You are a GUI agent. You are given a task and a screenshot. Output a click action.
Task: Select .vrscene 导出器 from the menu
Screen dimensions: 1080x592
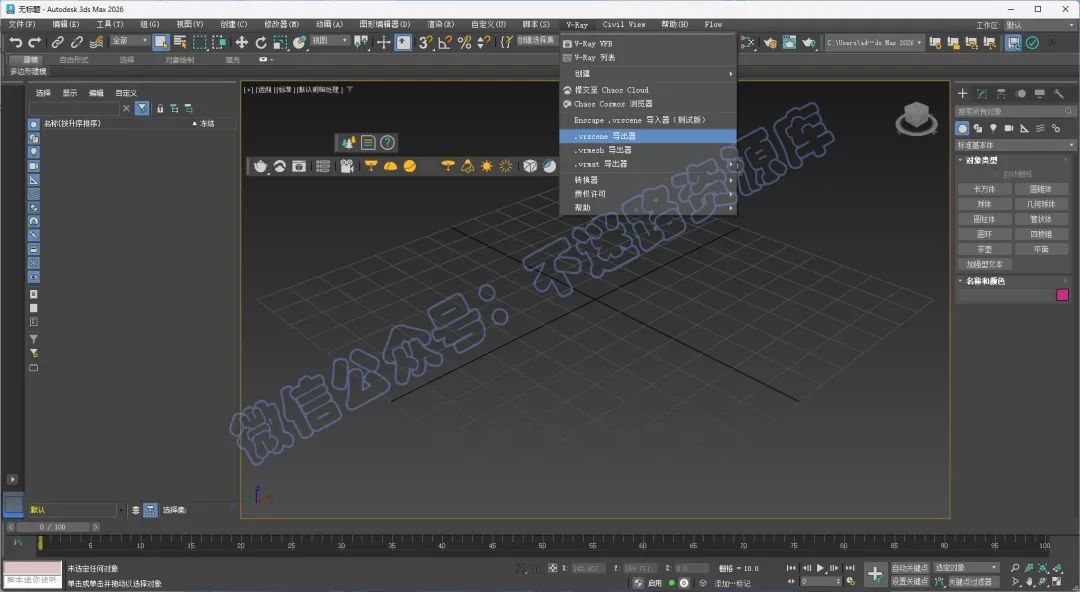pyautogui.click(x=647, y=136)
